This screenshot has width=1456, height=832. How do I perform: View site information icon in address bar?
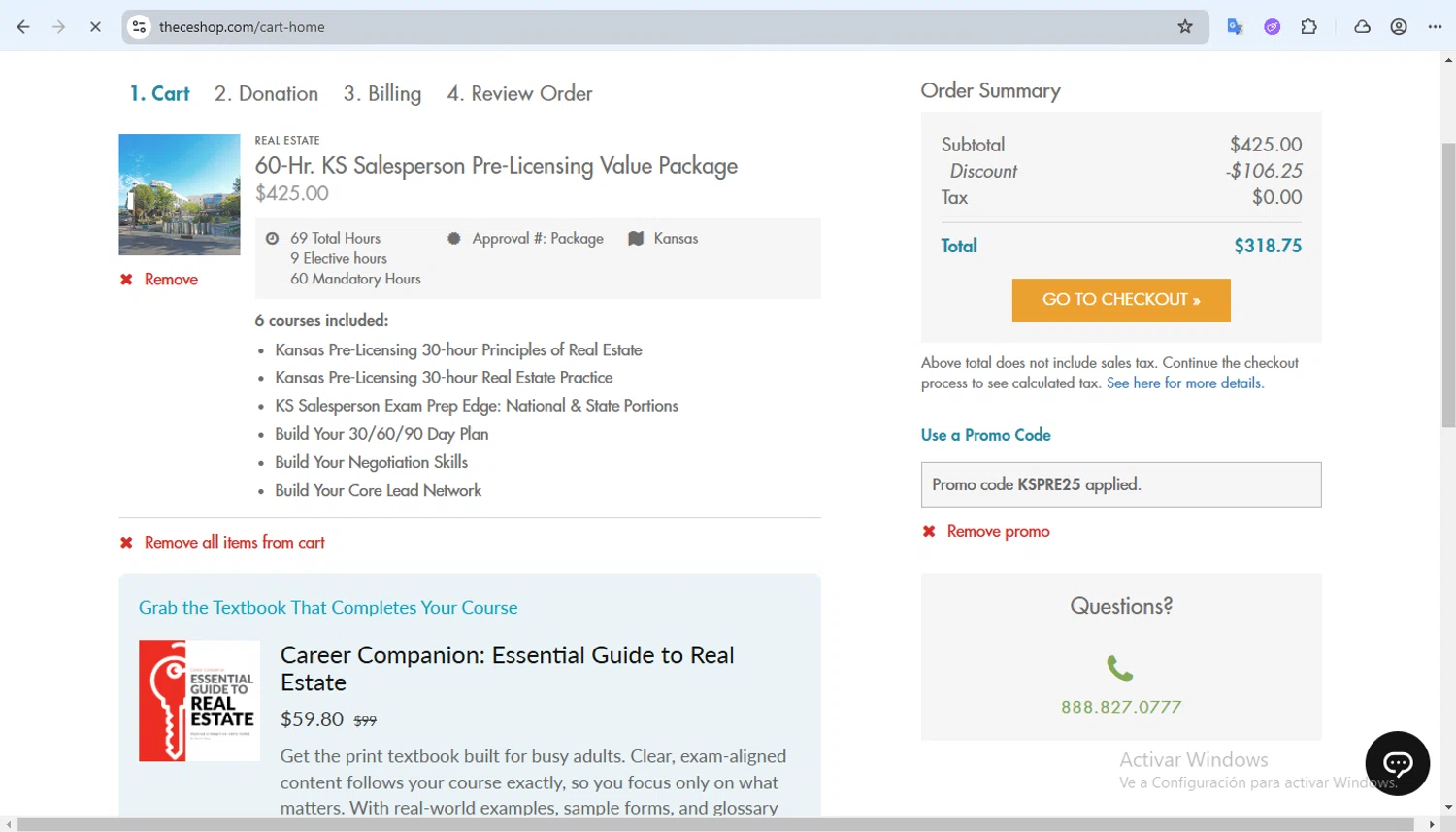point(140,27)
